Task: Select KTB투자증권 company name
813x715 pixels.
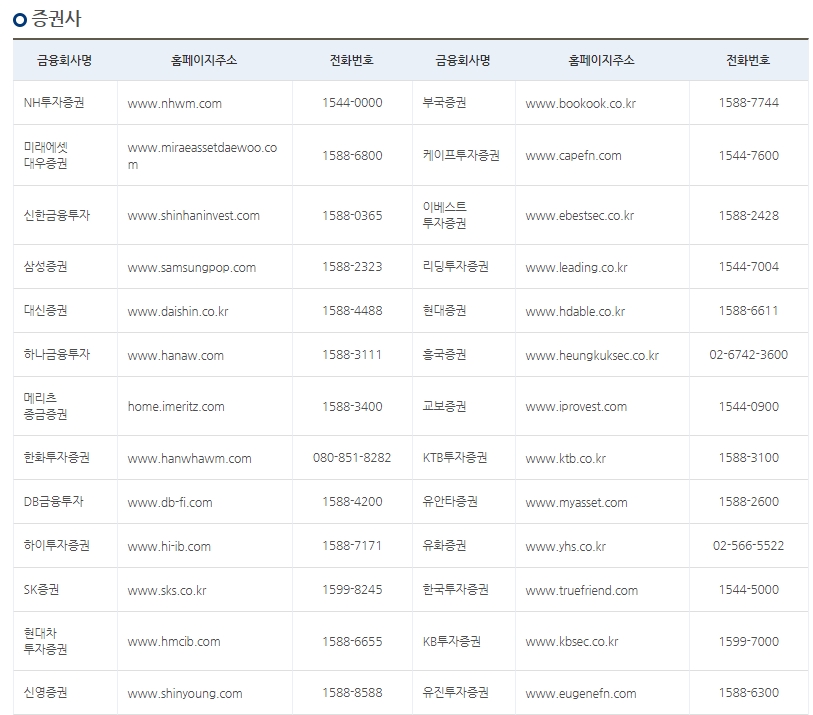Action: [455, 458]
